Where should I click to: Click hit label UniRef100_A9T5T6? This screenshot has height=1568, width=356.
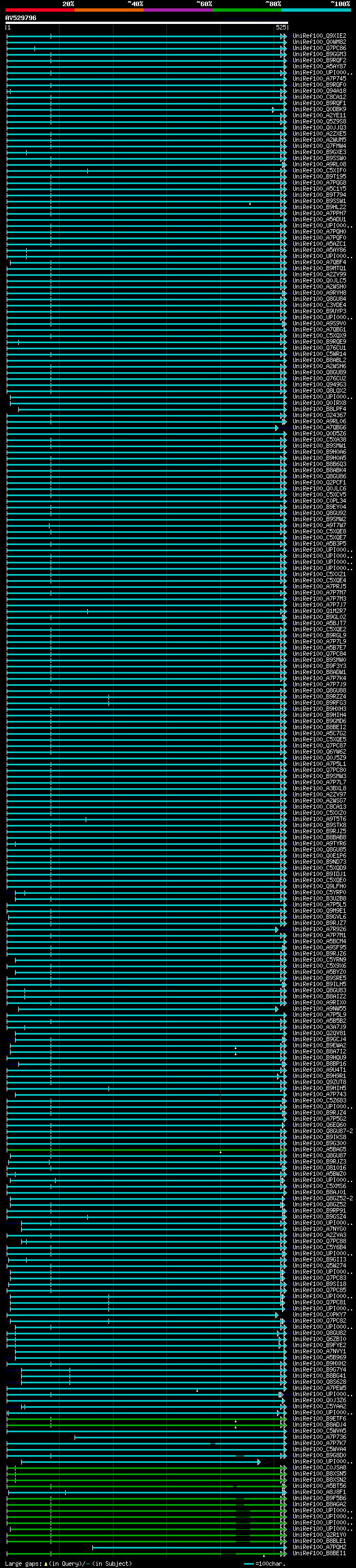coord(319,819)
